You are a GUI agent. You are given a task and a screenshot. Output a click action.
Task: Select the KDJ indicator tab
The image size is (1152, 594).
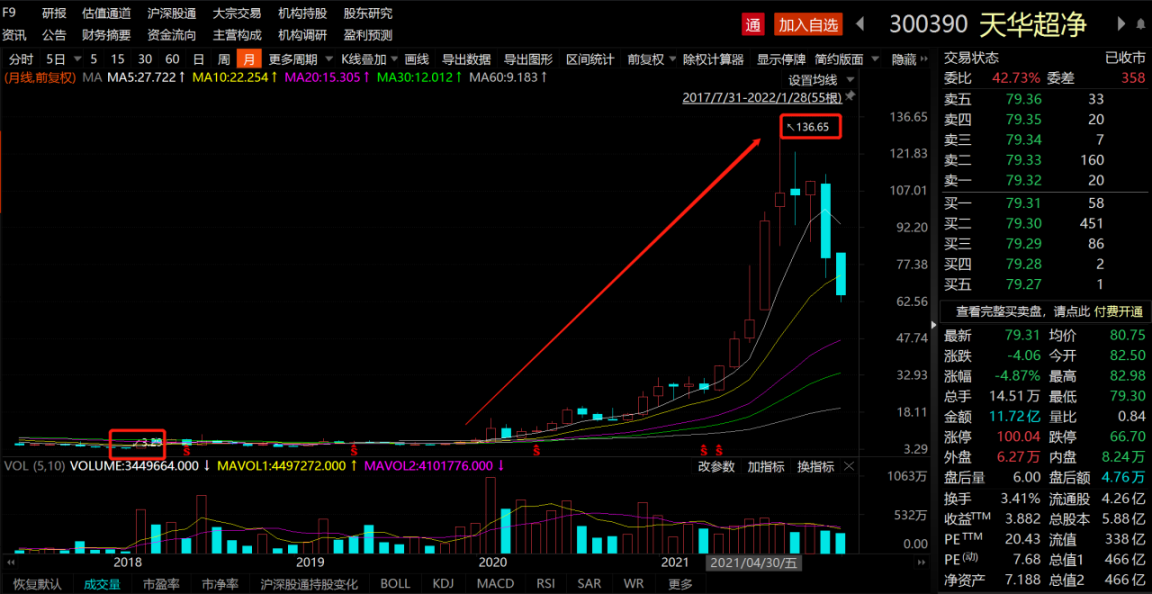[x=443, y=584]
